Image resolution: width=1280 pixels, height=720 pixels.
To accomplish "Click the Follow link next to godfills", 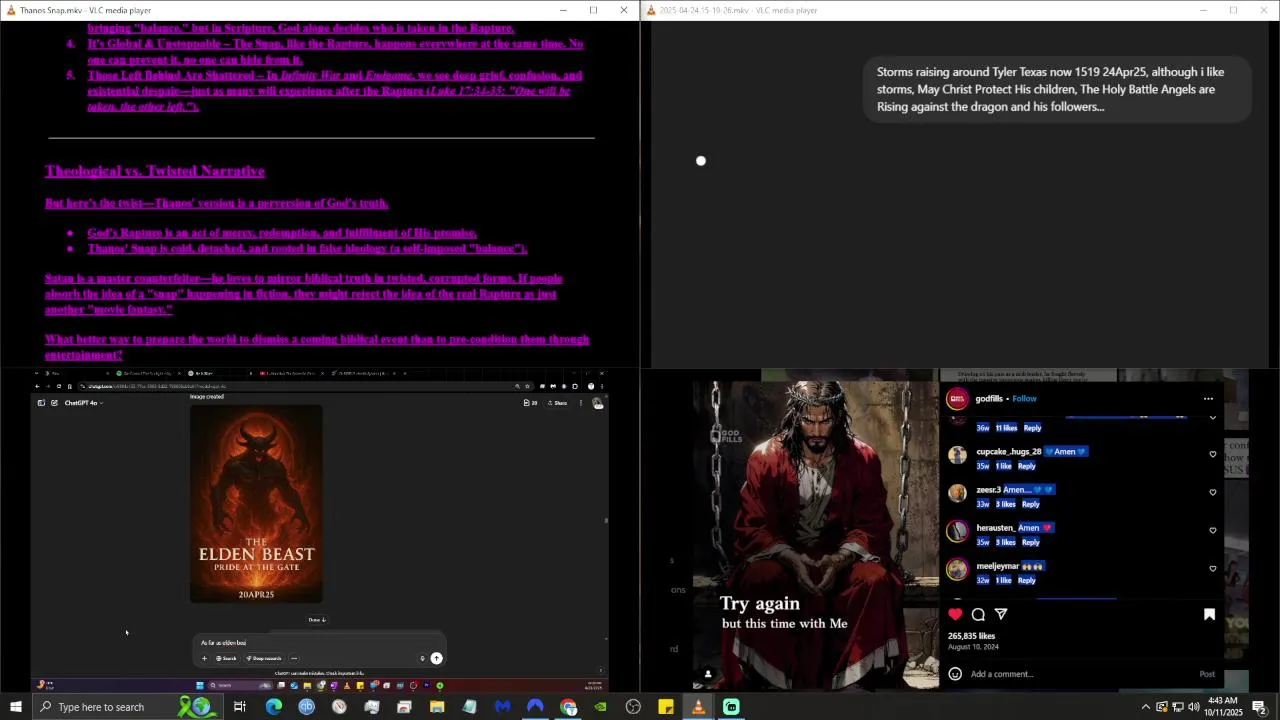I will [x=1024, y=399].
